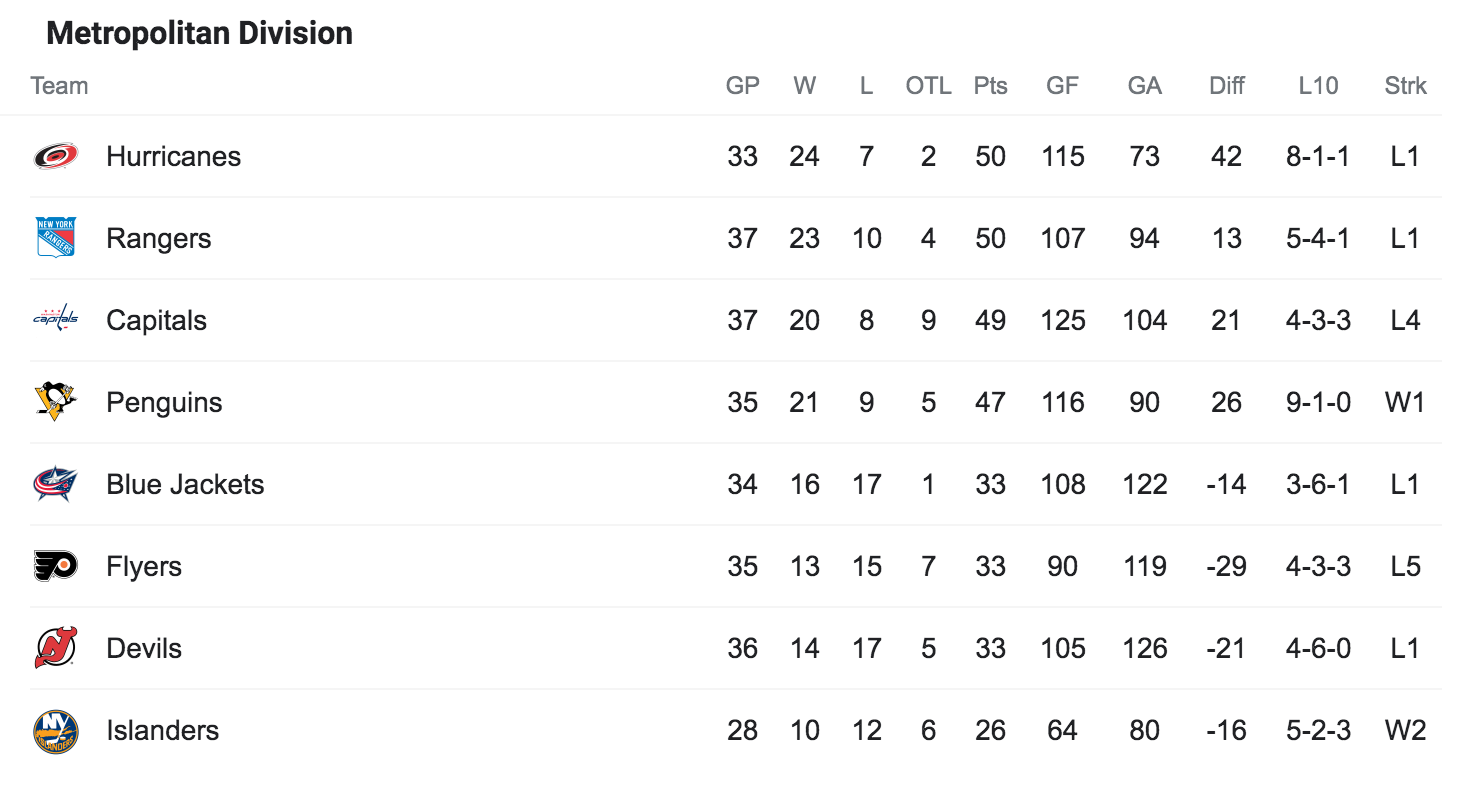Click the Flyers team logo

click(x=56, y=566)
